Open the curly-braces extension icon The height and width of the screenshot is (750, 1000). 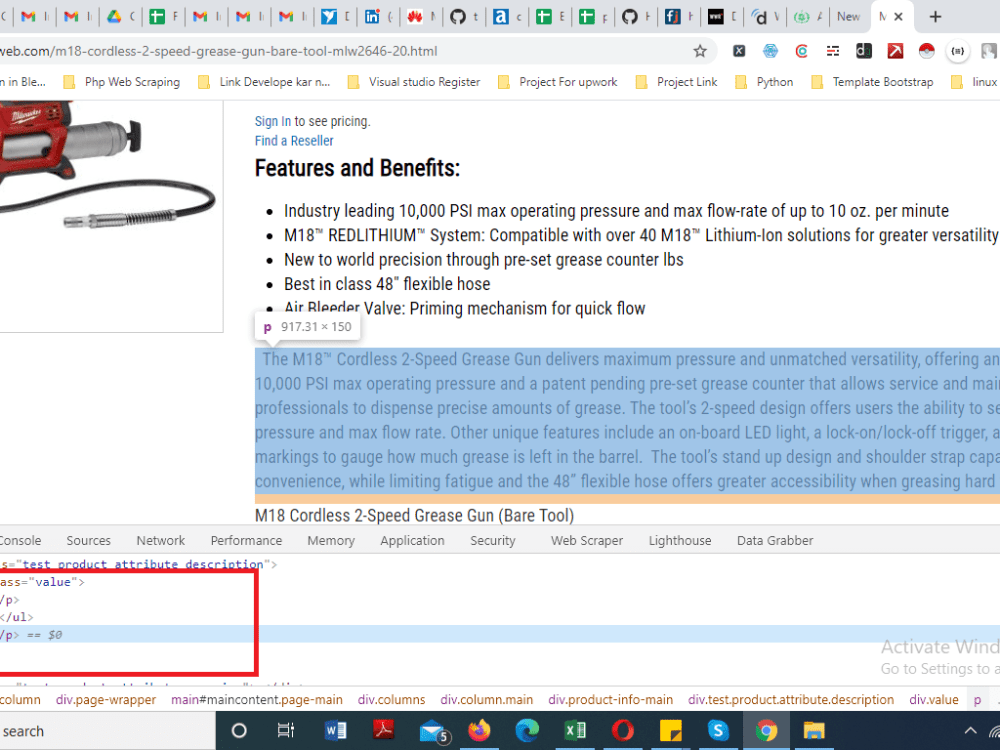click(958, 51)
